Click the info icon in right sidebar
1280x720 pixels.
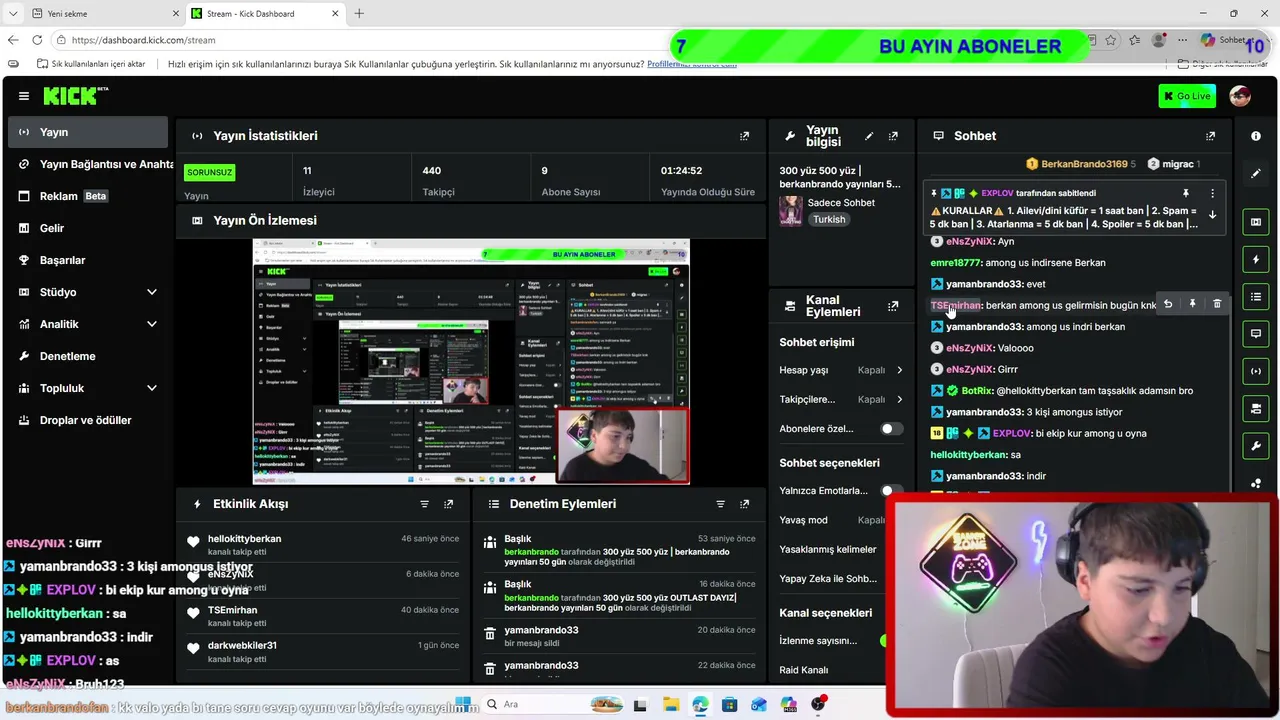pyautogui.click(x=1256, y=136)
